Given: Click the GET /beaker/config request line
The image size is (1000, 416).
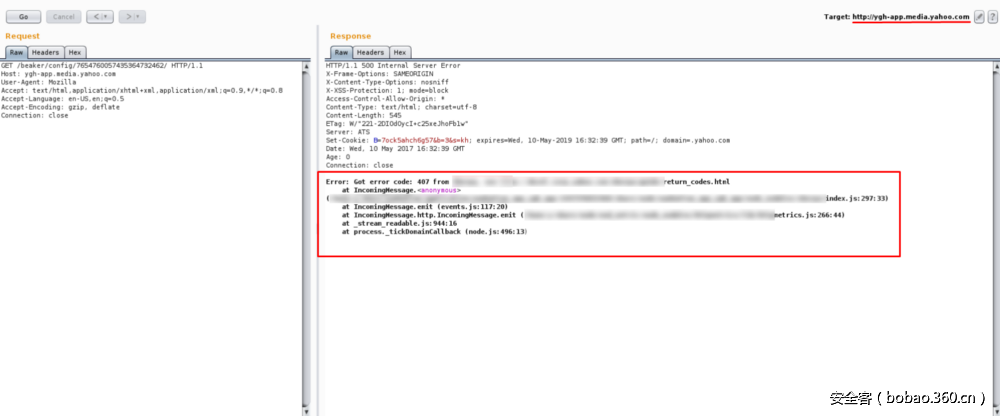Looking at the screenshot, I should click(102, 66).
